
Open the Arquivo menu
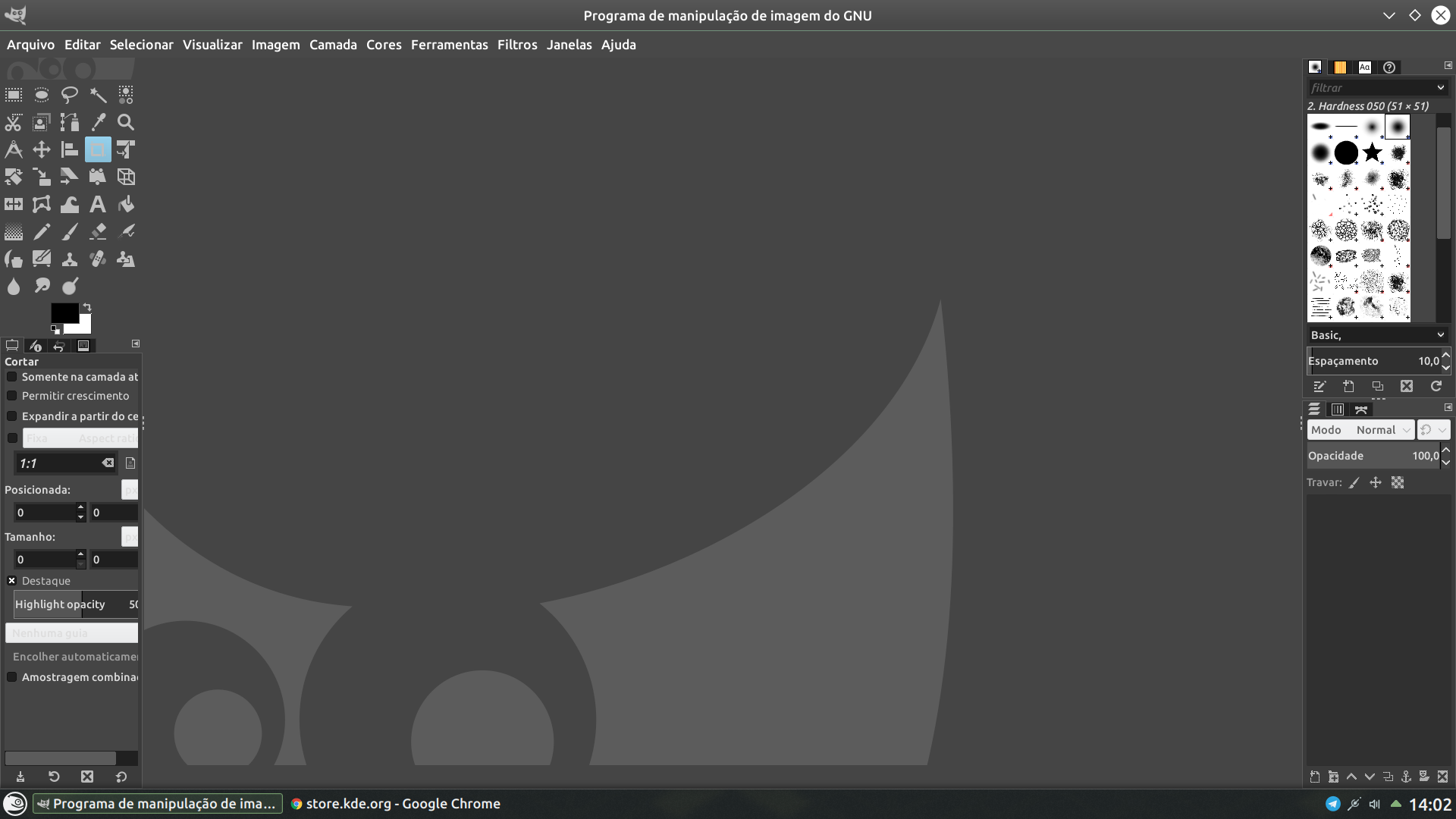click(x=31, y=45)
